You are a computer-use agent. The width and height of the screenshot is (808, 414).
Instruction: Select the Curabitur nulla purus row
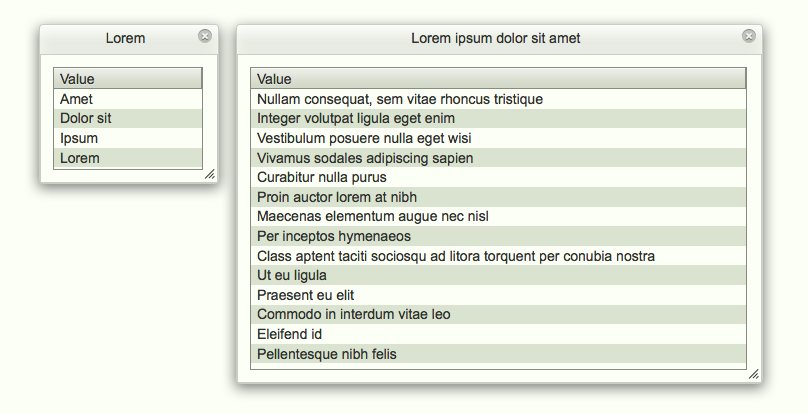(x=498, y=177)
